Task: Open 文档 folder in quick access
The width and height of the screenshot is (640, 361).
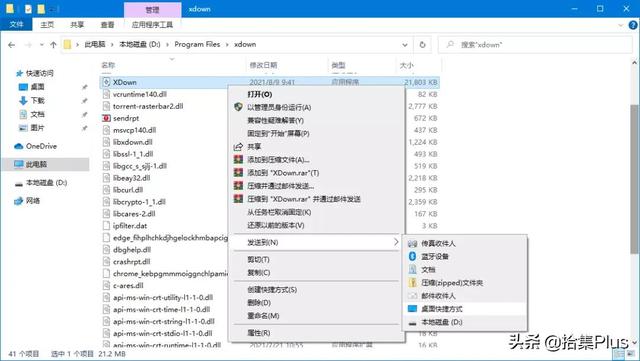Action: click(x=37, y=114)
